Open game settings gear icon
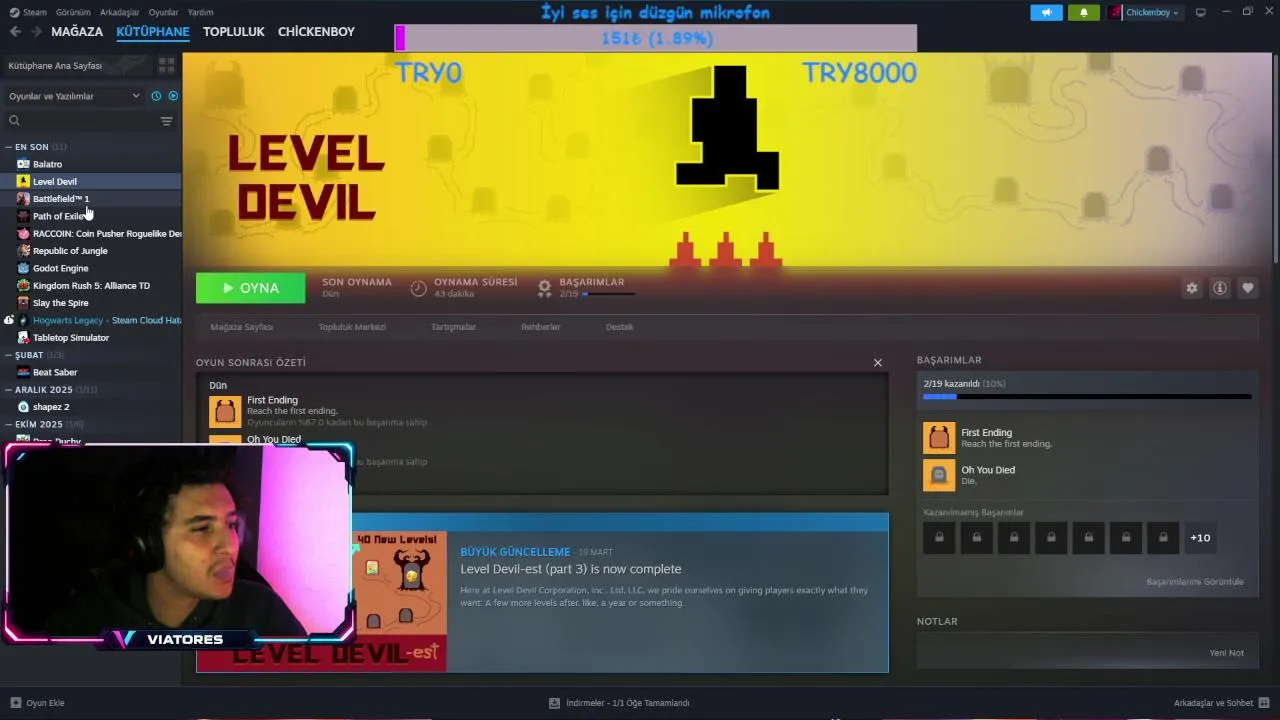Screen dimensions: 1280x720 [x=1192, y=288]
